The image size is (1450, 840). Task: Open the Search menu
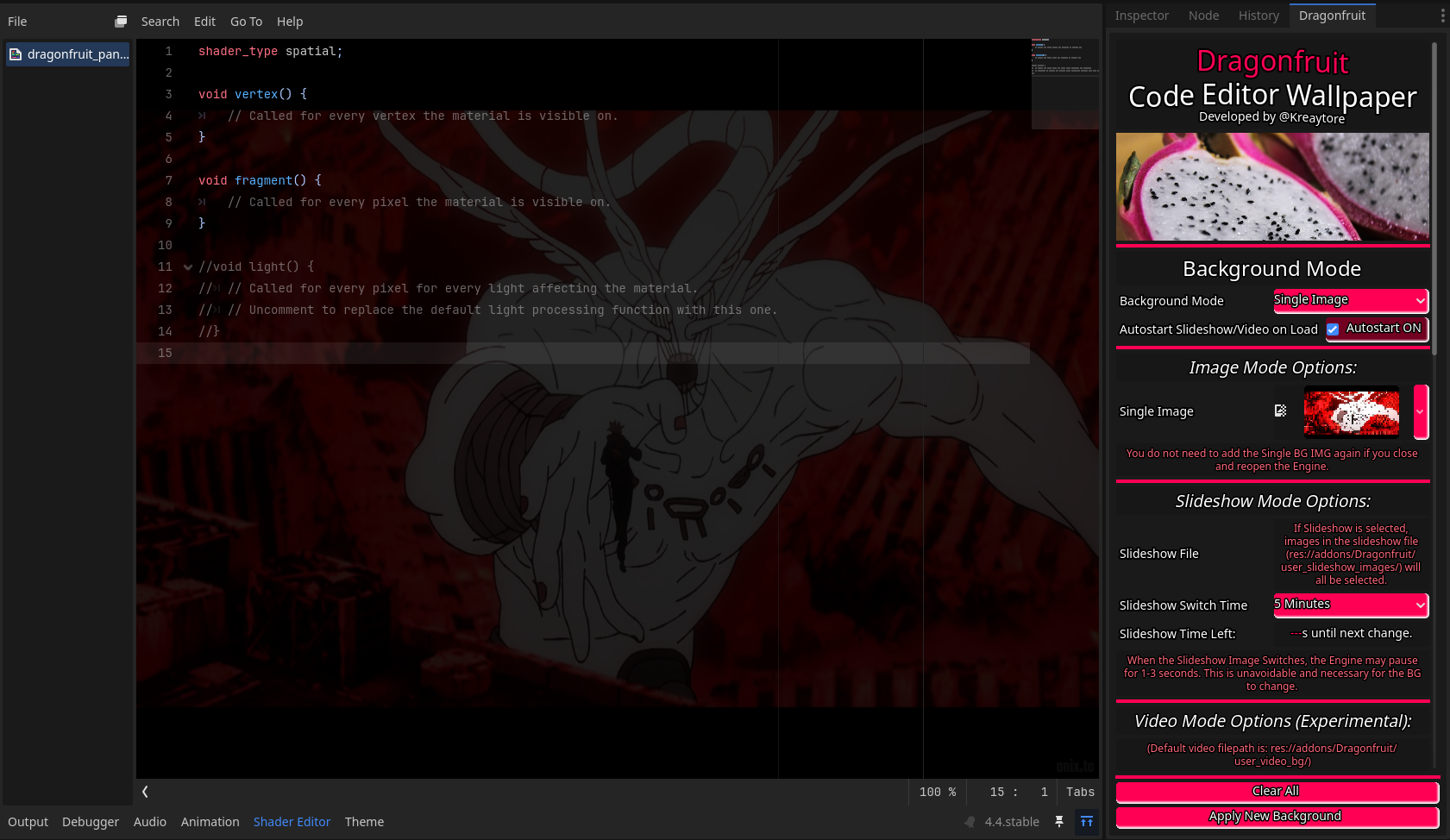tap(160, 22)
